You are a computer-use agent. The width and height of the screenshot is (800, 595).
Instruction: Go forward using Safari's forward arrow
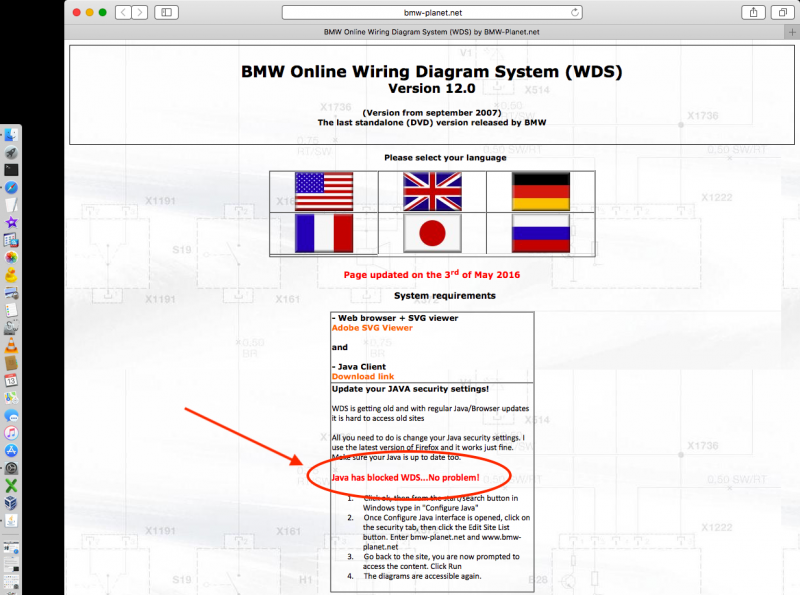pos(139,12)
